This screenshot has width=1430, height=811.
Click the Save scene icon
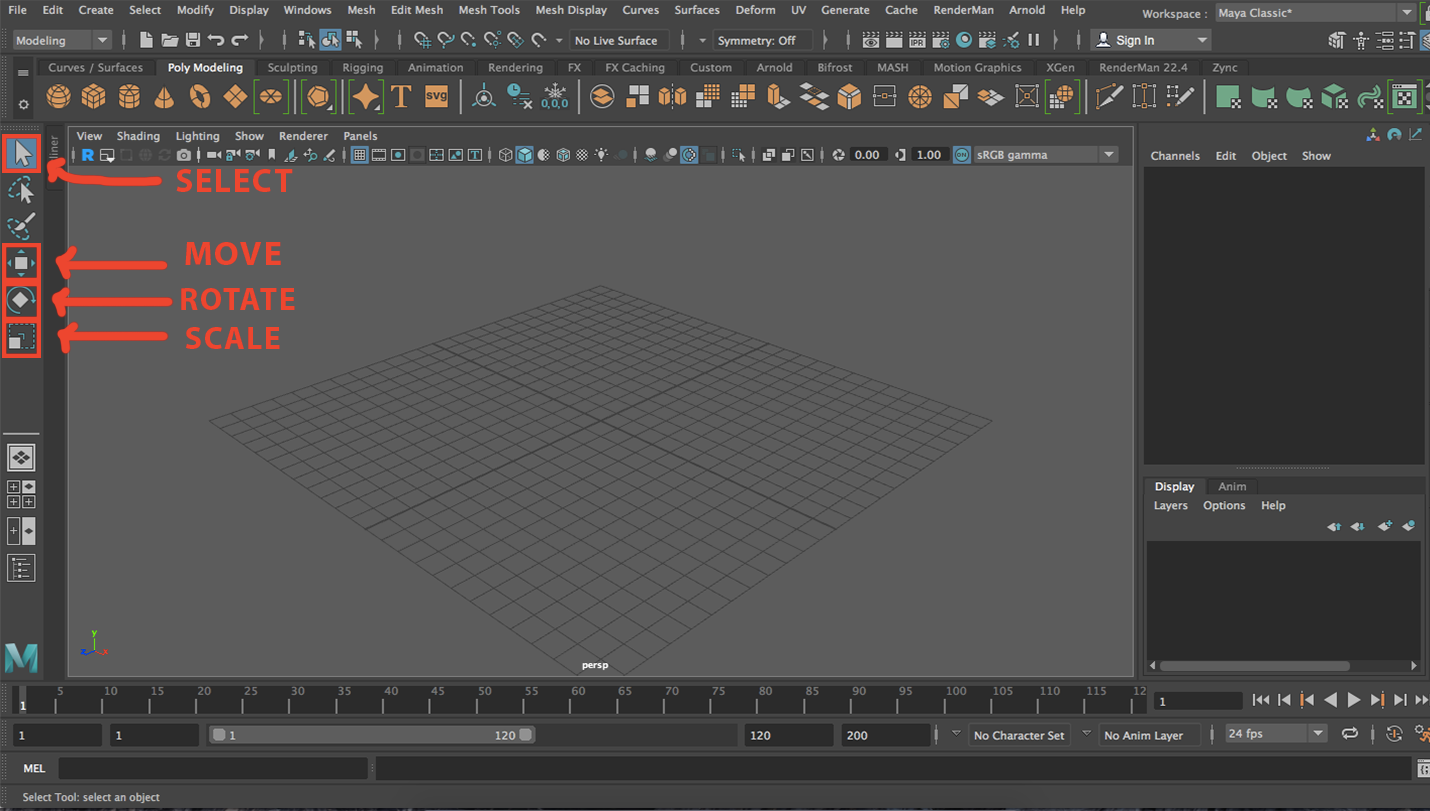[x=193, y=40]
